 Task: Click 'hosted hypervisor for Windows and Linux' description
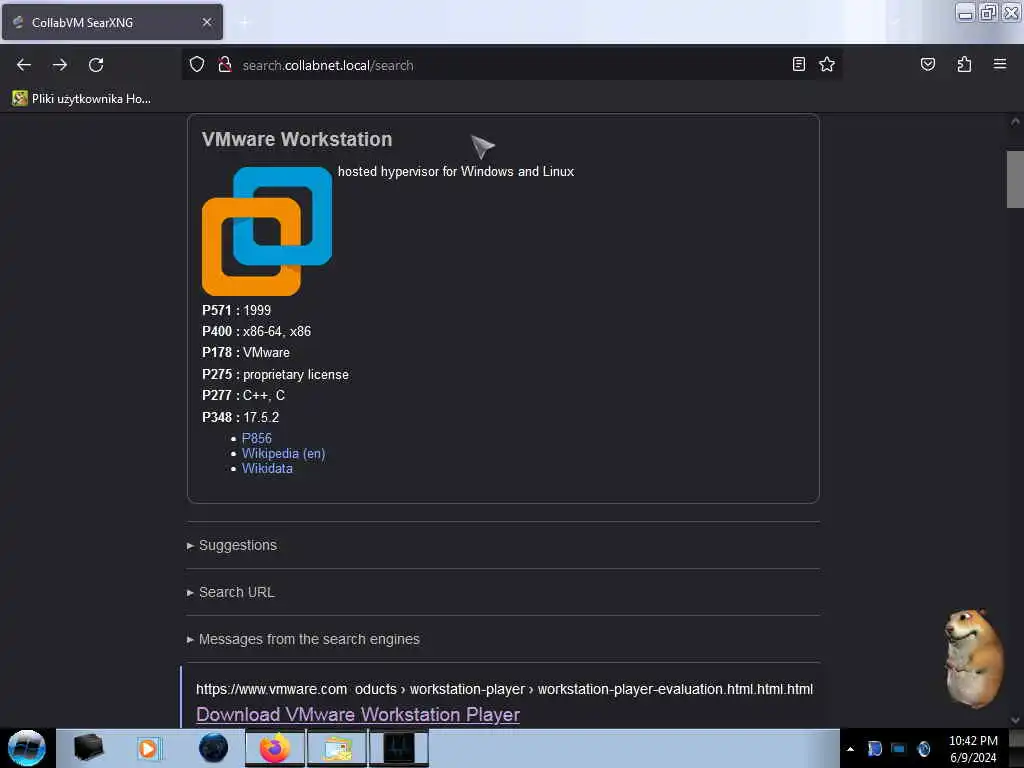coord(456,171)
